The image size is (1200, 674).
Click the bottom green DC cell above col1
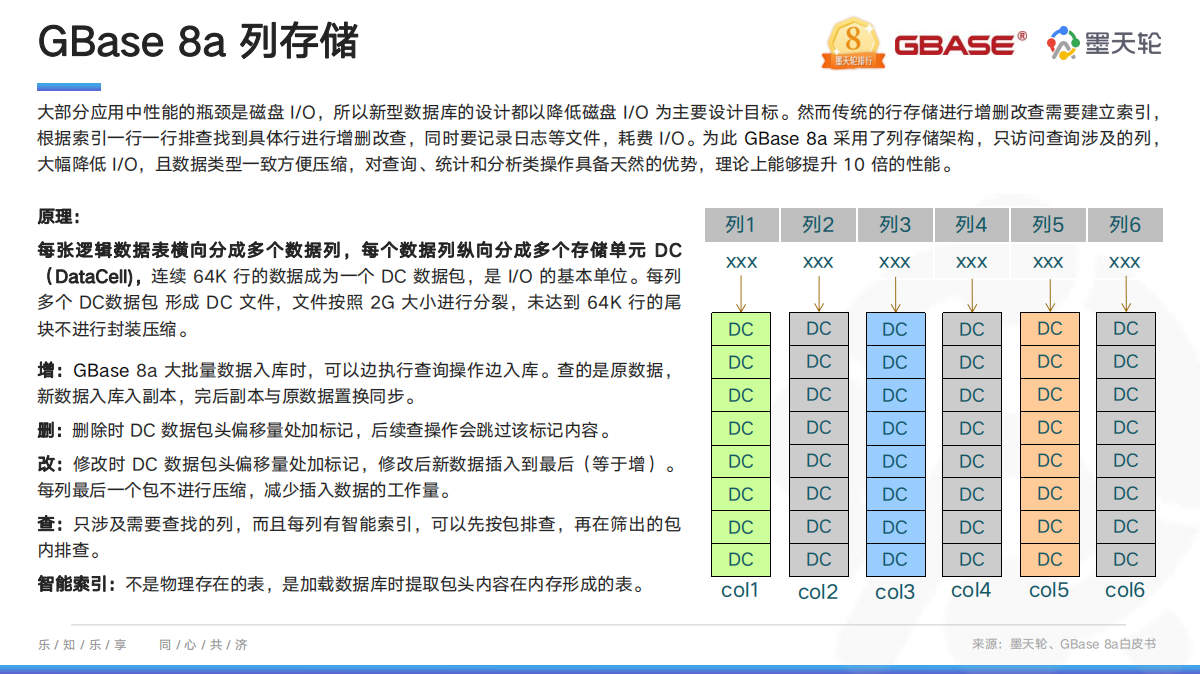pyautogui.click(x=741, y=560)
